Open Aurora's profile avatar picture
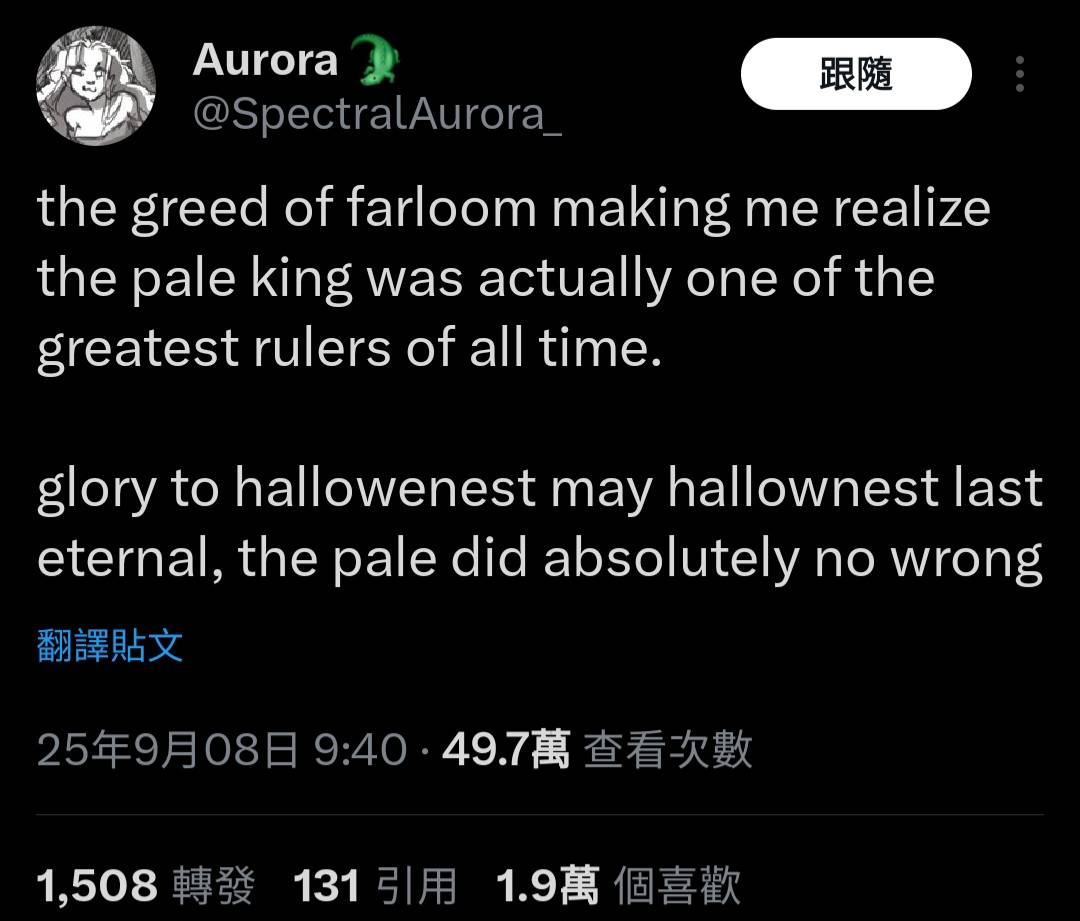1080x921 pixels. [x=96, y=85]
